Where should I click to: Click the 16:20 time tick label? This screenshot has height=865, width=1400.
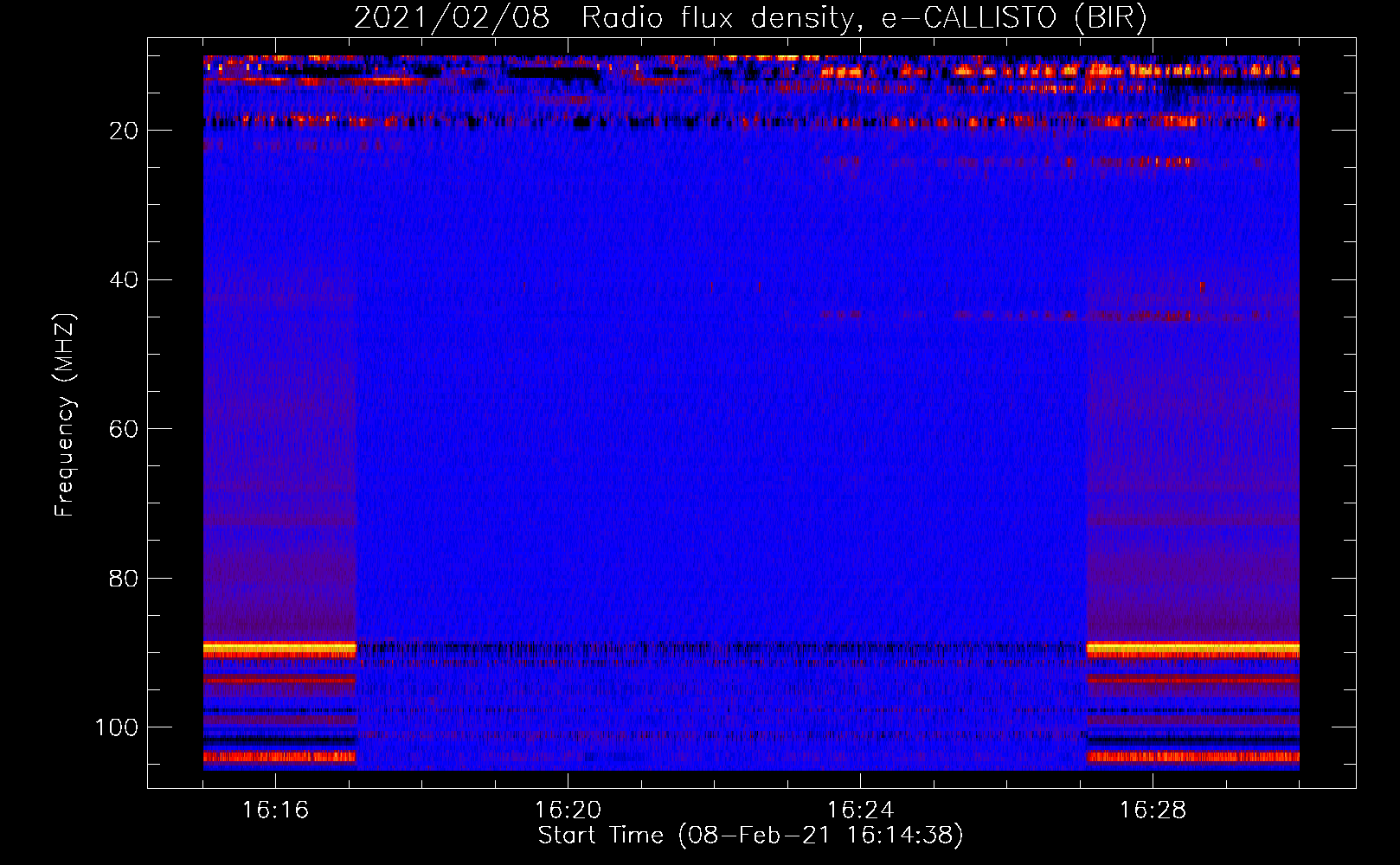568,810
